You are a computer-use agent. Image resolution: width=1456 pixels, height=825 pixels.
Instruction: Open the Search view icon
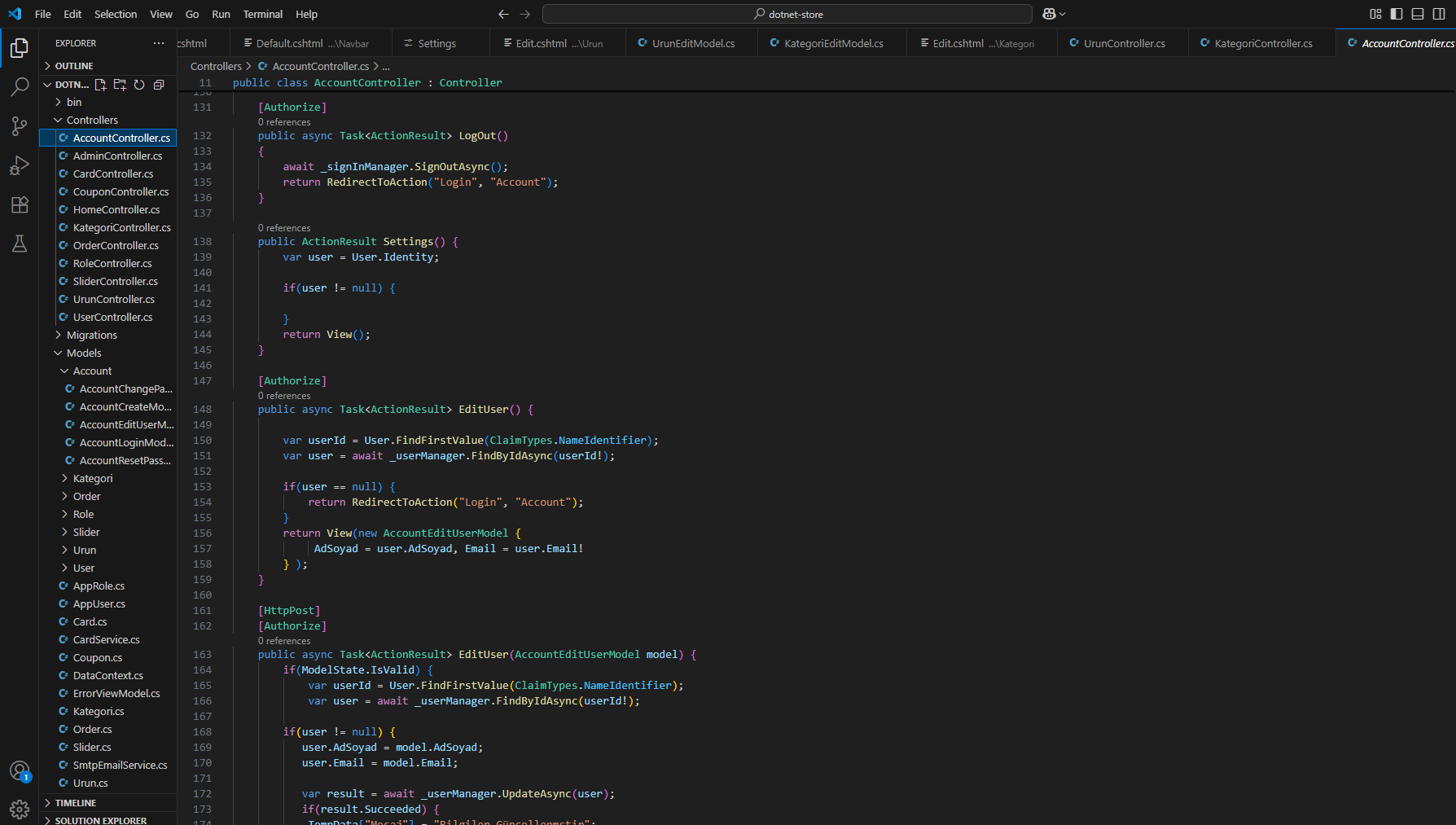click(20, 86)
